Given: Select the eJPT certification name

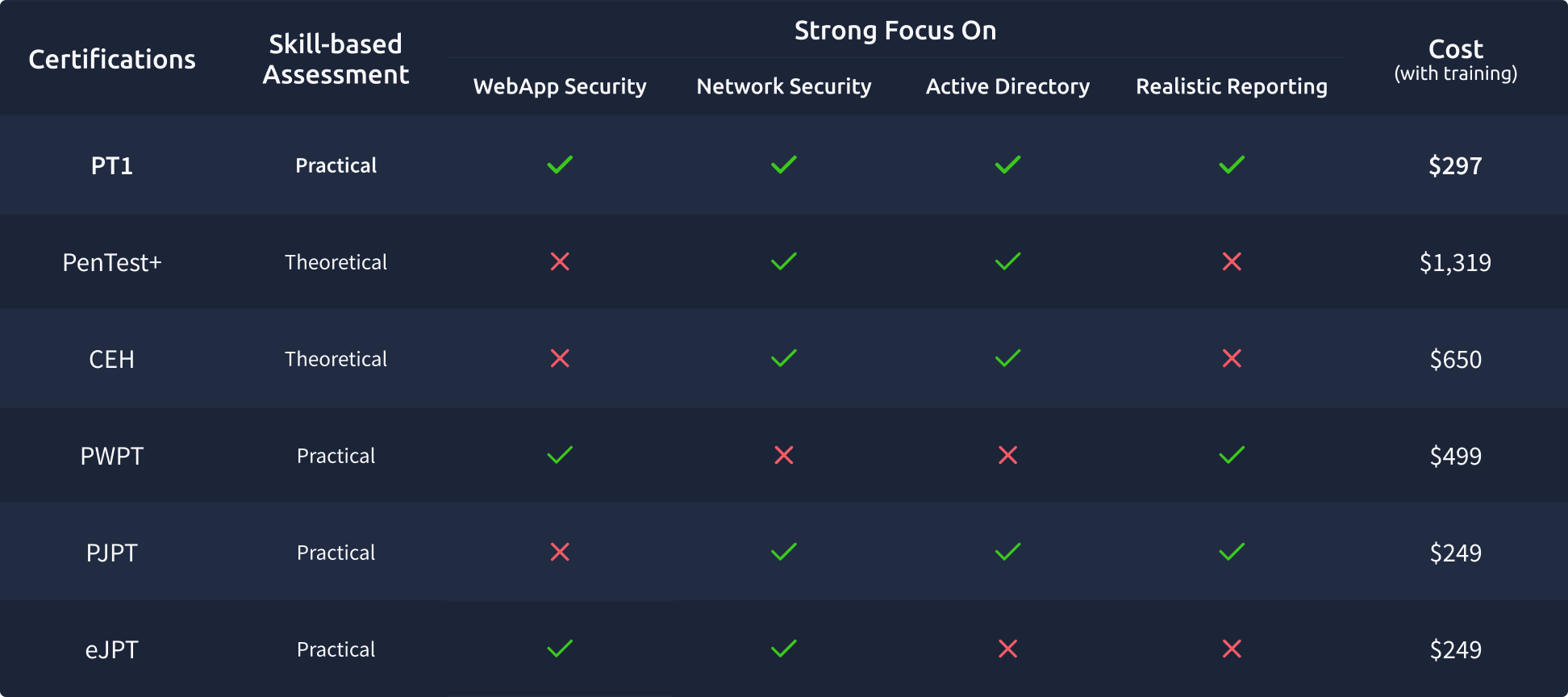Looking at the screenshot, I should pos(112,649).
